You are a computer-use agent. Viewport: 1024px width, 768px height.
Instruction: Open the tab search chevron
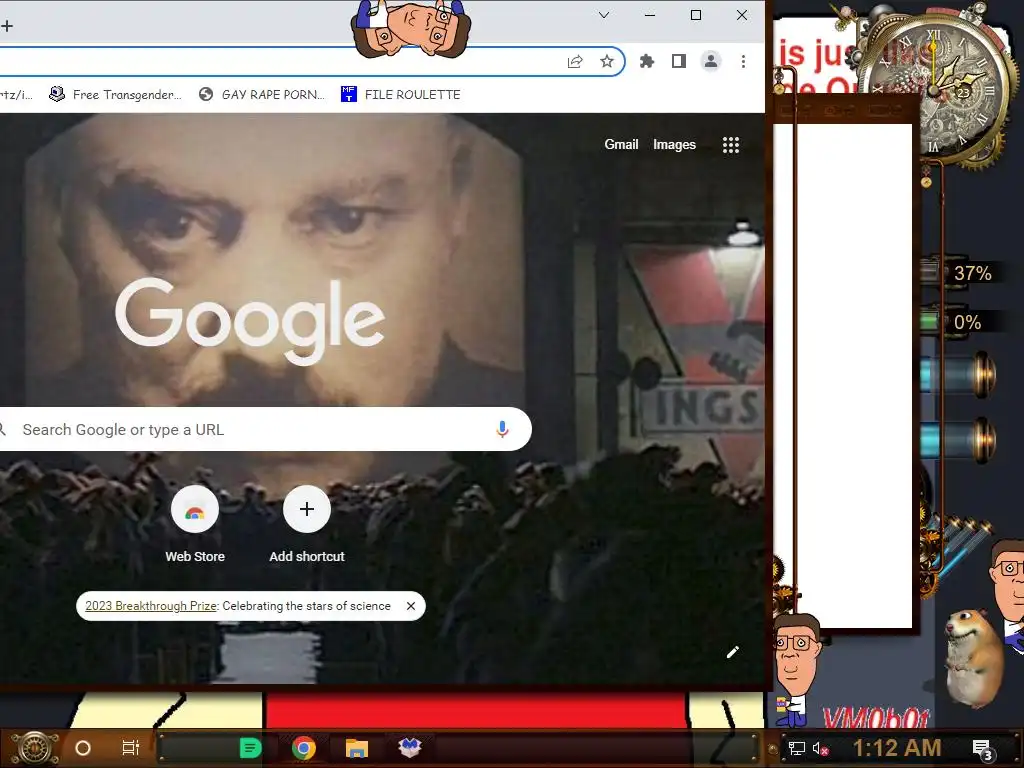604,15
